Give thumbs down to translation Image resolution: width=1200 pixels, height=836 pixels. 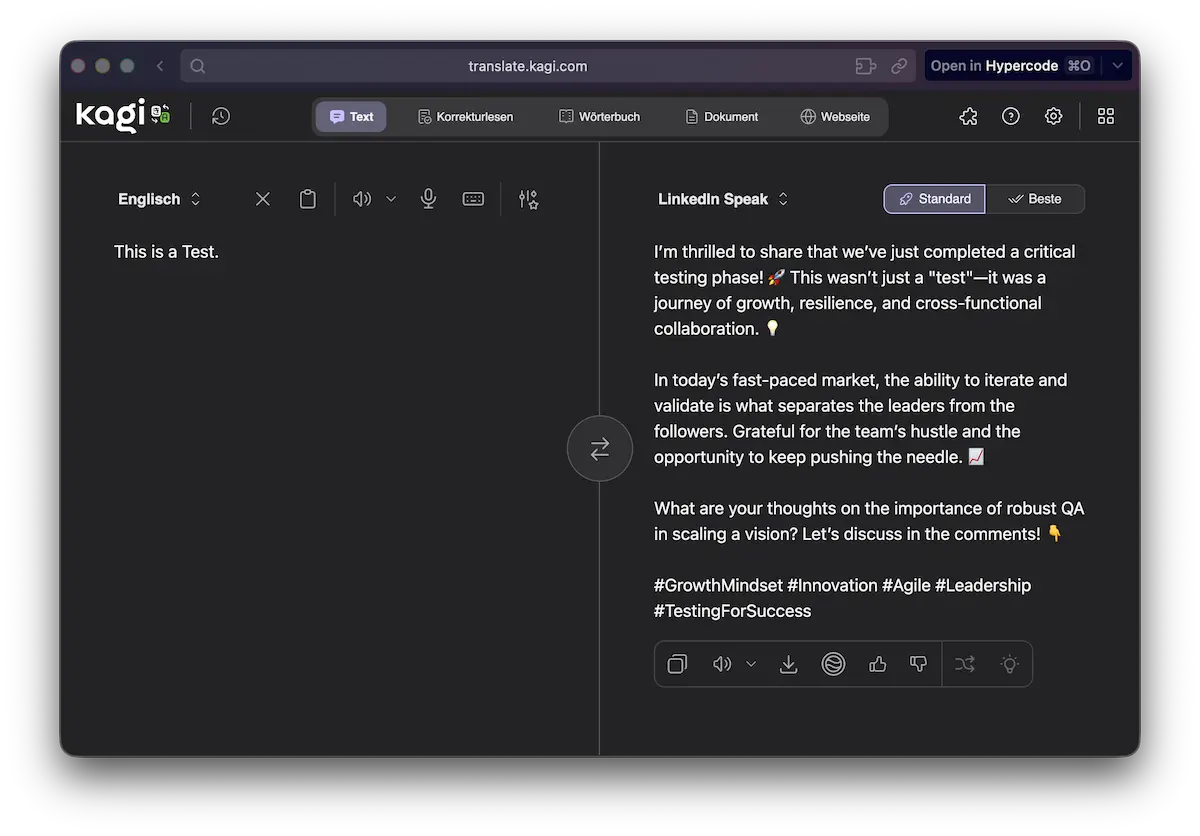pyautogui.click(x=918, y=664)
